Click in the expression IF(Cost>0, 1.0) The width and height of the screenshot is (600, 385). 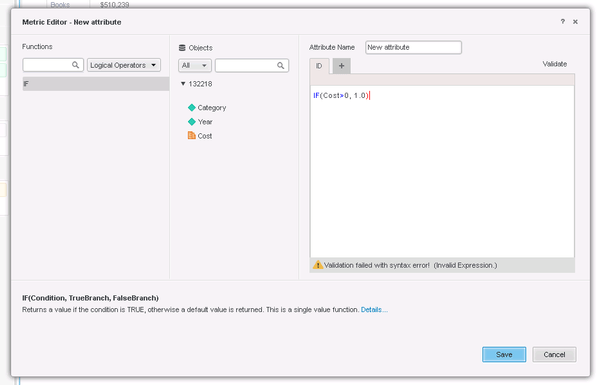point(341,95)
